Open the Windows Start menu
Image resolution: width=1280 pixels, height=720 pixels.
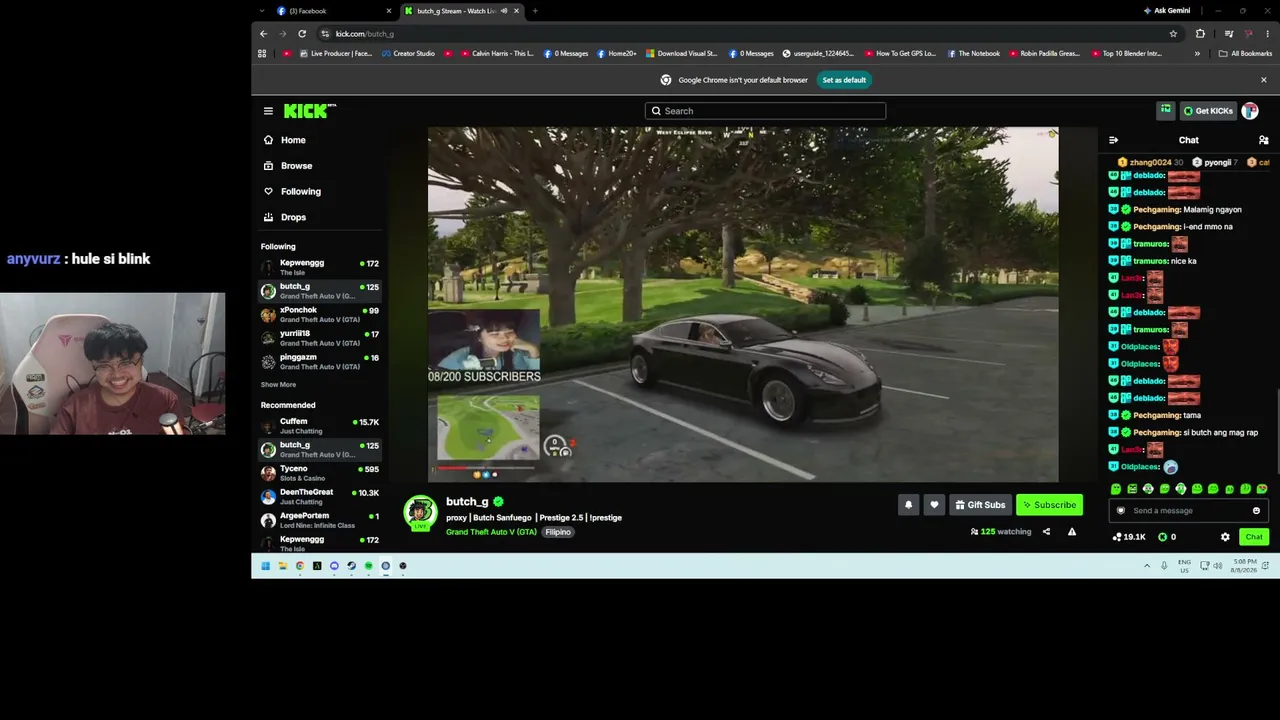click(265, 566)
